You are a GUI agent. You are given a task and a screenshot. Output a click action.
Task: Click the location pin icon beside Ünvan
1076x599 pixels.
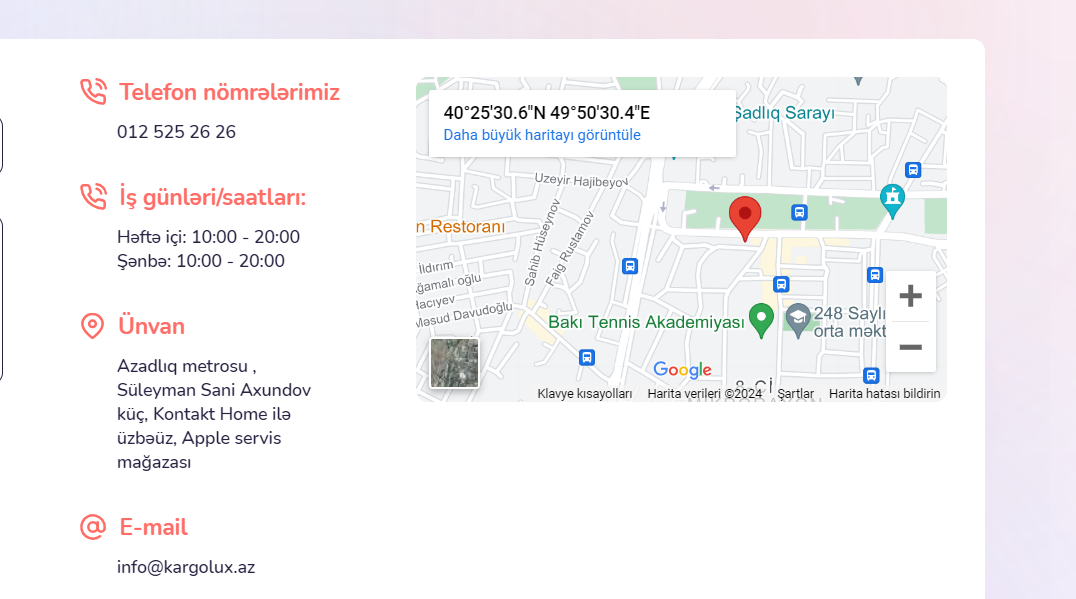pyautogui.click(x=92, y=326)
